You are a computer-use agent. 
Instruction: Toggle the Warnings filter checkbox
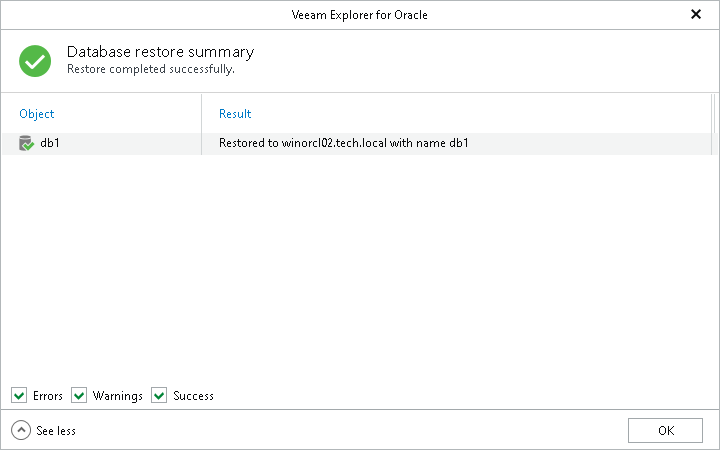pyautogui.click(x=79, y=396)
